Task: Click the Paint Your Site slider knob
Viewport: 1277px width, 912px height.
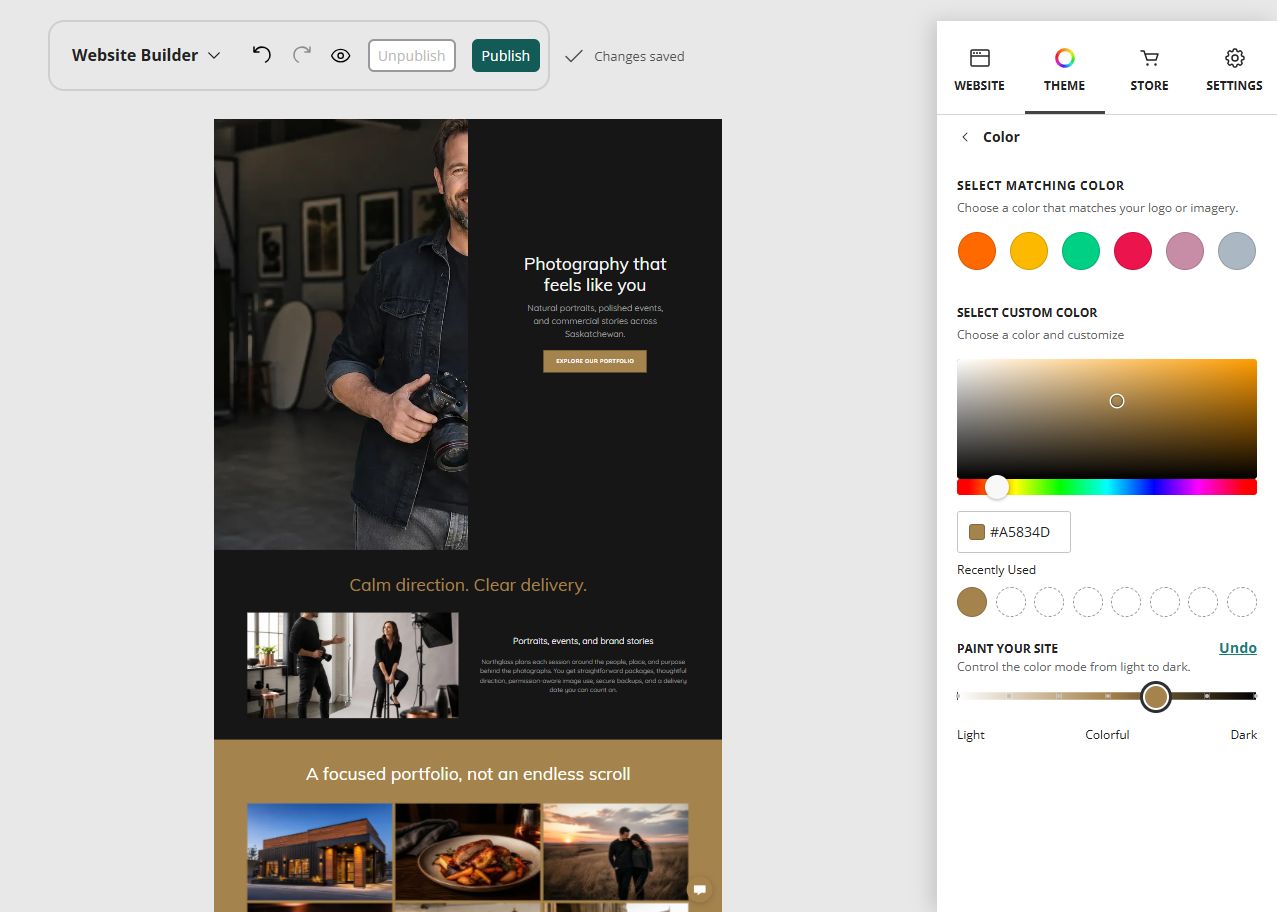Action: point(1156,696)
